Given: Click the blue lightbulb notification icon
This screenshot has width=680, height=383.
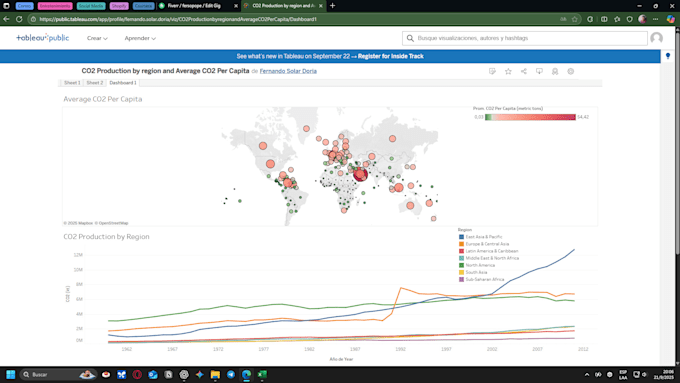Looking at the screenshot, I should (668, 56).
